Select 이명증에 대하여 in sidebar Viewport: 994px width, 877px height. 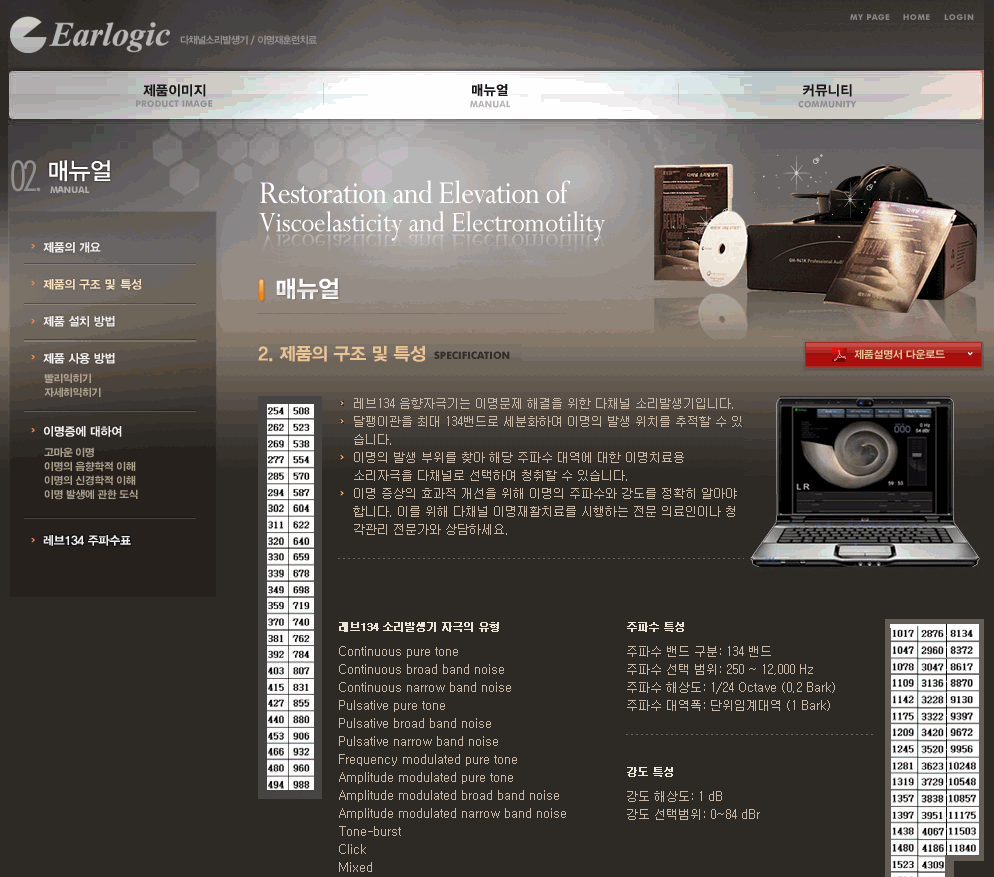click(82, 431)
